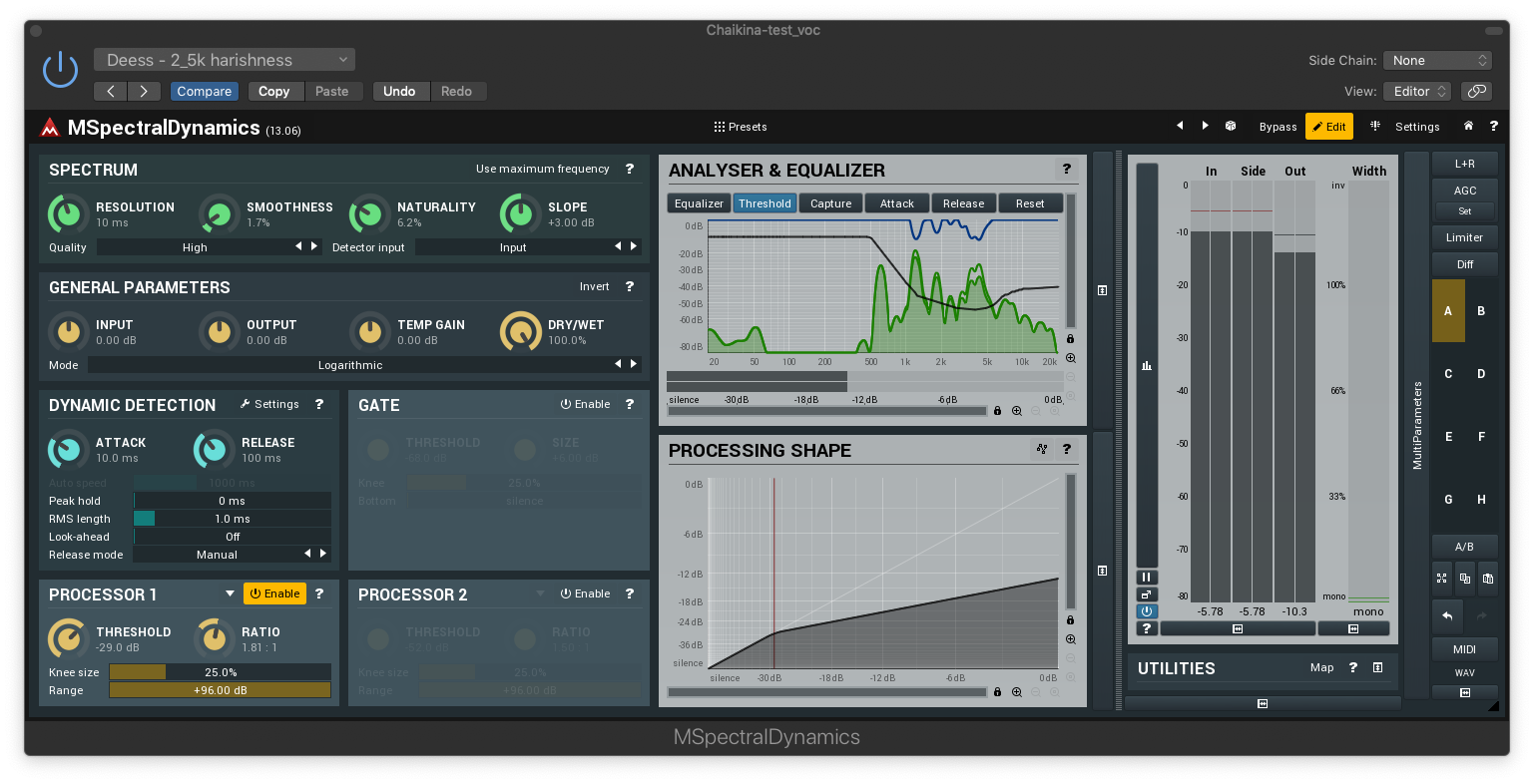Go to the MeldaProduction home icon
1534x784 pixels.
pyautogui.click(x=1468, y=126)
